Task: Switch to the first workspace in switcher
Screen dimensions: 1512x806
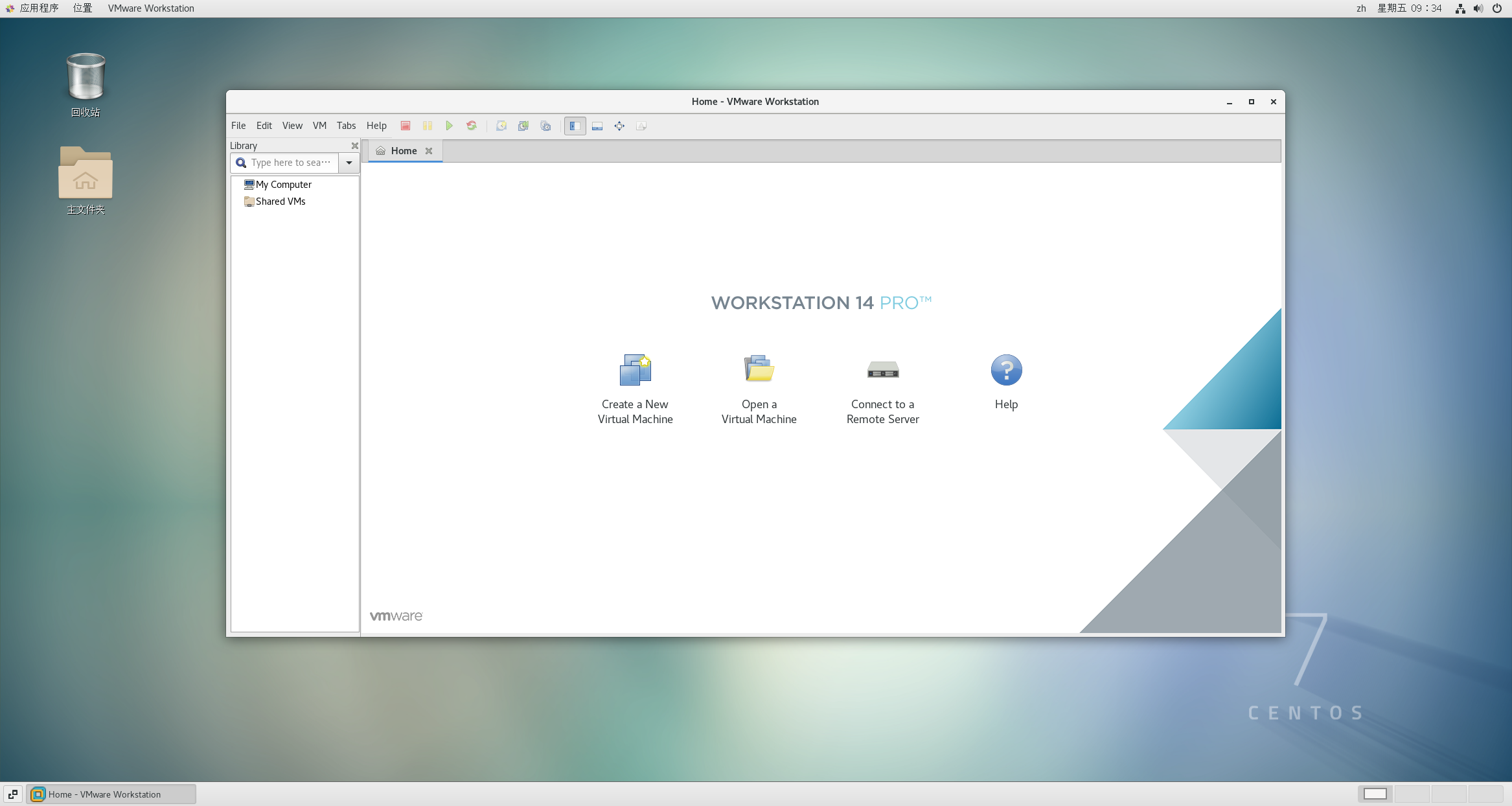Action: click(x=1375, y=794)
